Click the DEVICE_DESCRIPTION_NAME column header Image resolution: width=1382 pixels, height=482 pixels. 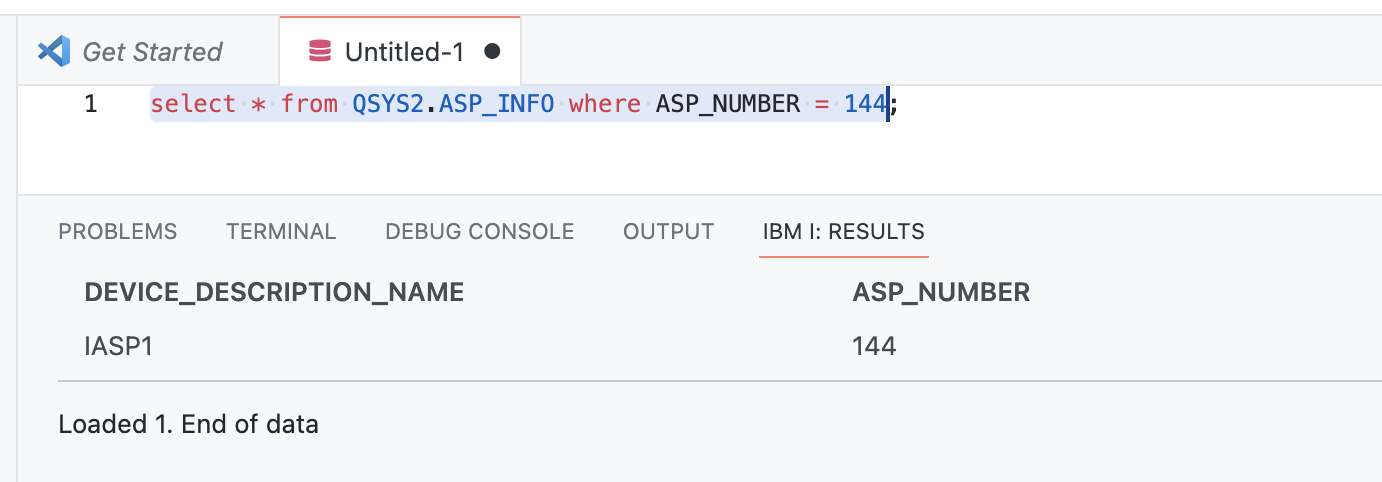click(274, 292)
